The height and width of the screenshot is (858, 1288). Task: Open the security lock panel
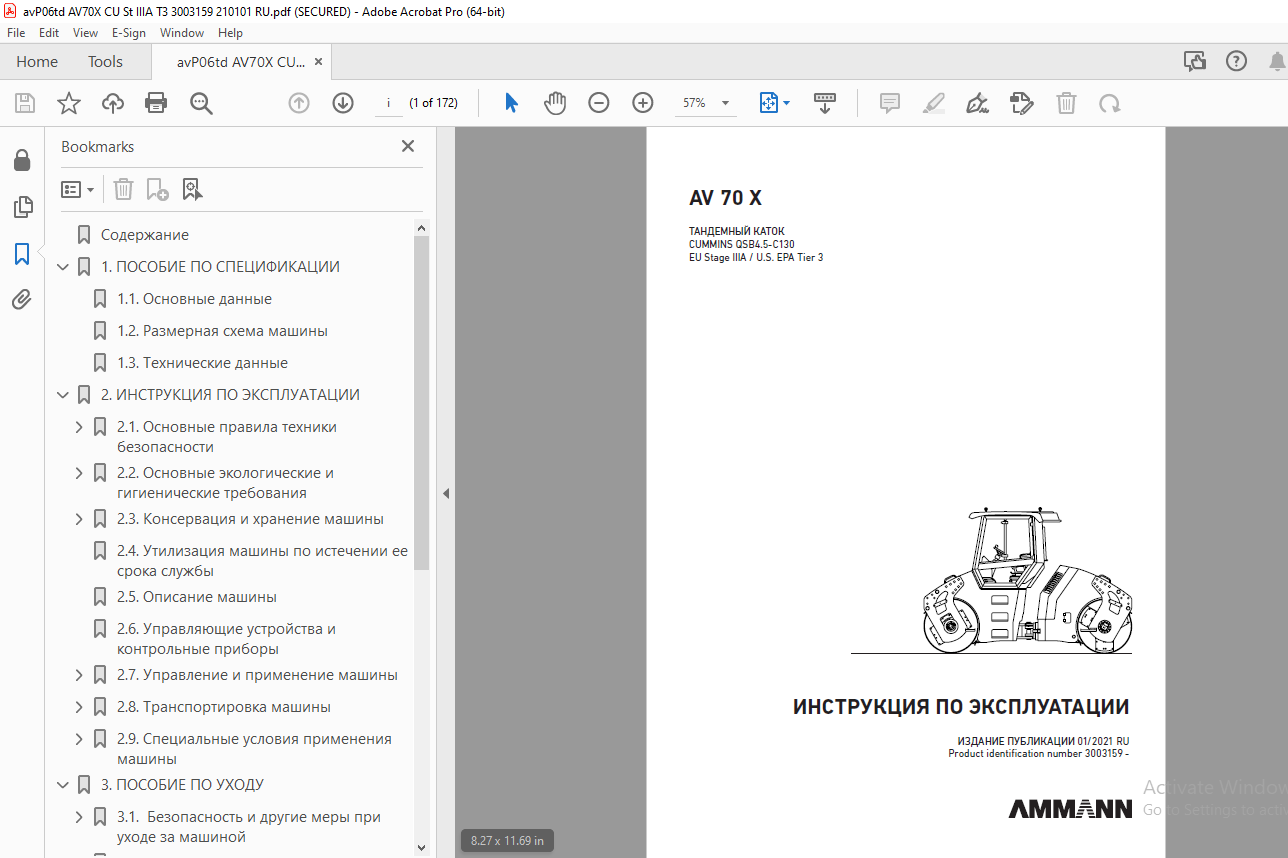click(x=22, y=161)
